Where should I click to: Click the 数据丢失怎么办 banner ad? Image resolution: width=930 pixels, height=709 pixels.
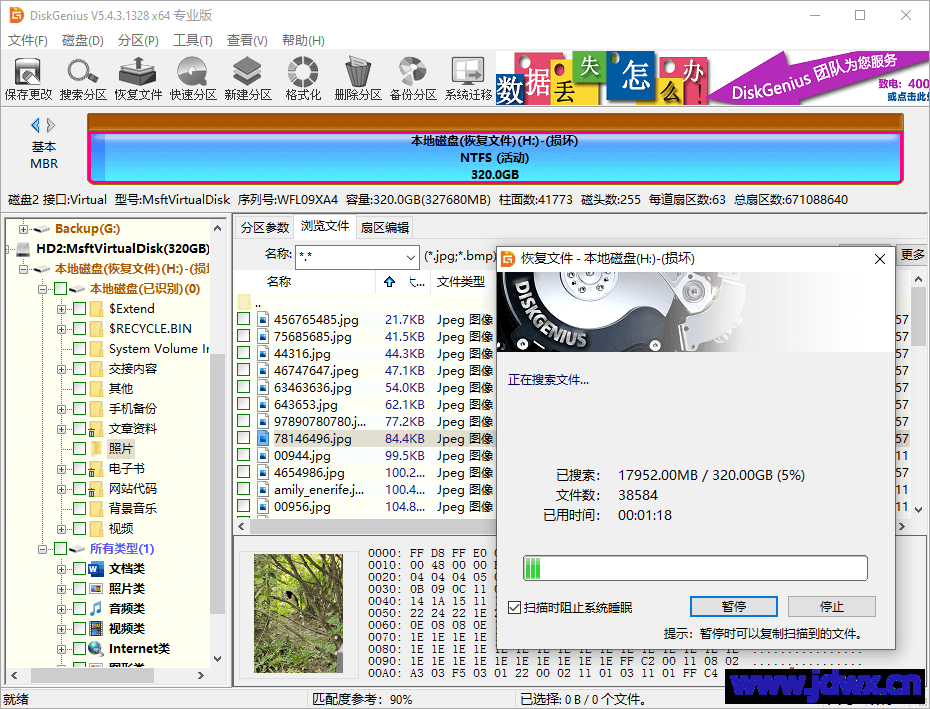point(601,78)
